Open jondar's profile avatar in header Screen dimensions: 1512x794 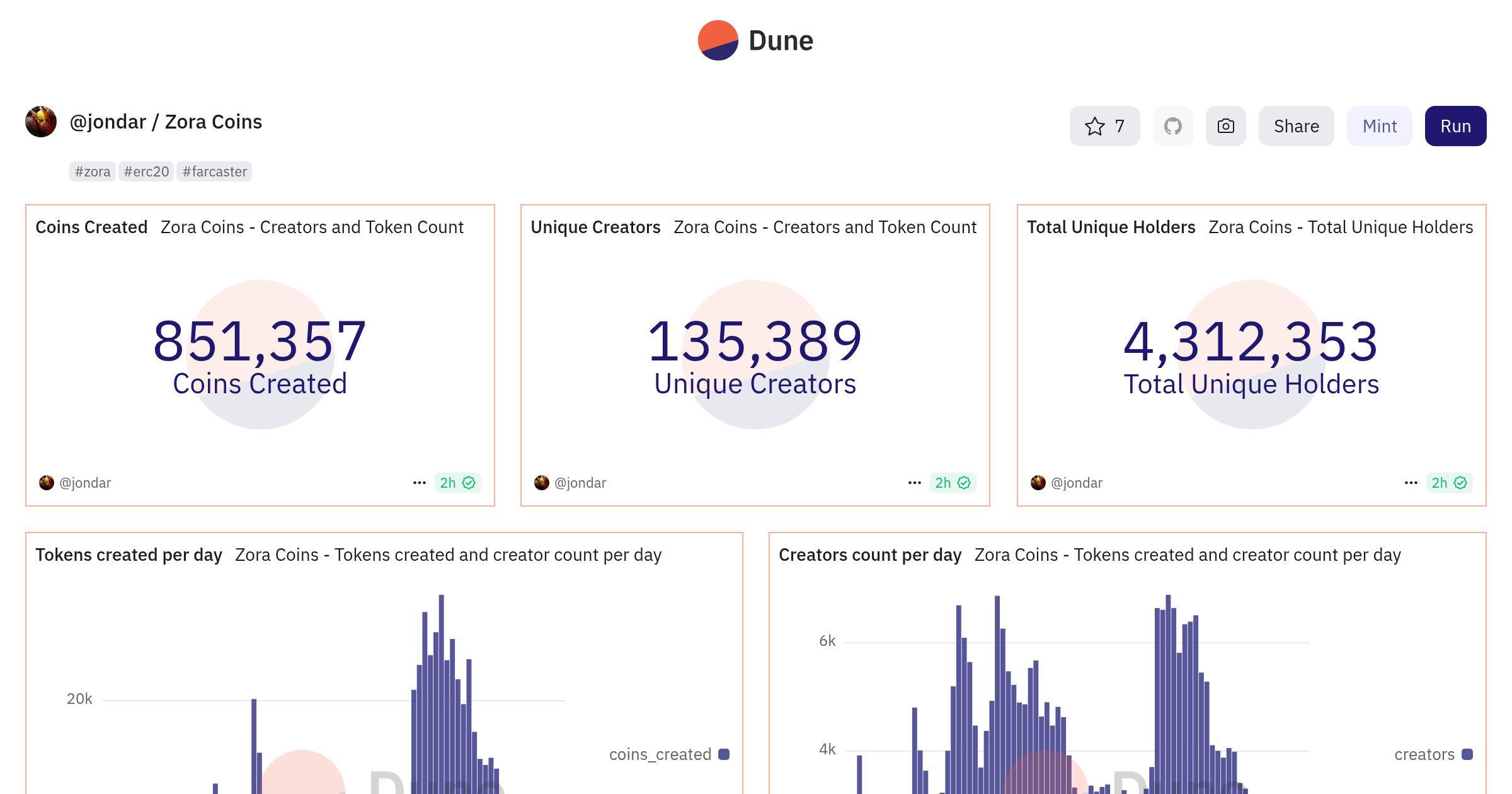(41, 122)
